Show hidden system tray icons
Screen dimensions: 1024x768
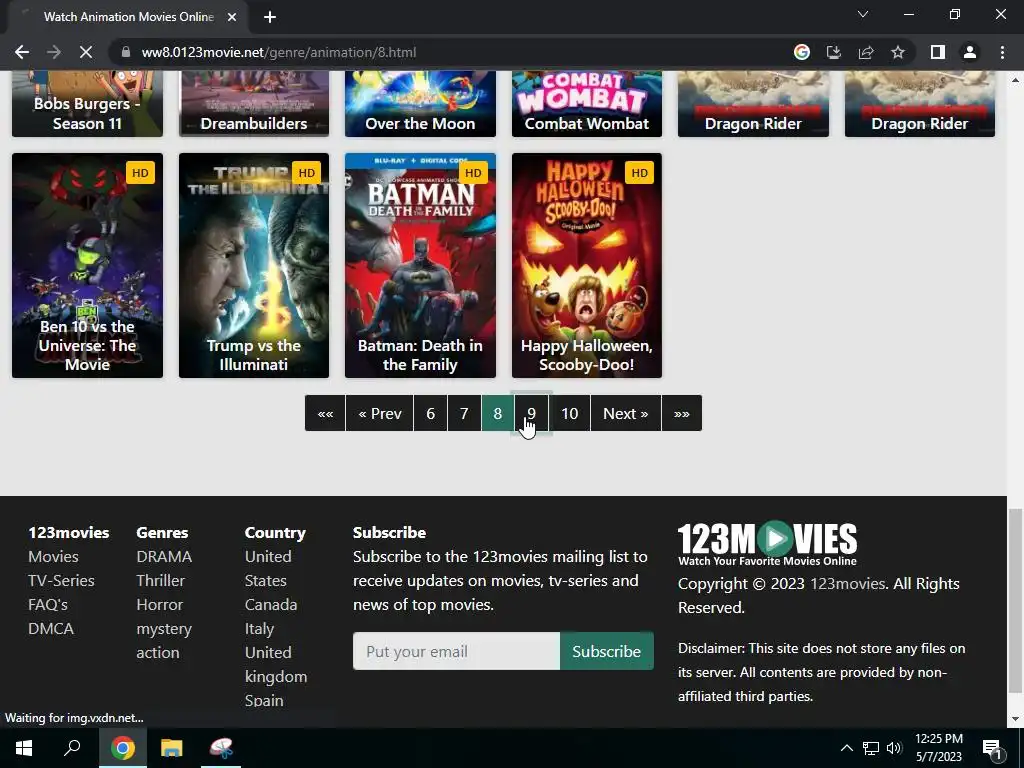[x=846, y=748]
